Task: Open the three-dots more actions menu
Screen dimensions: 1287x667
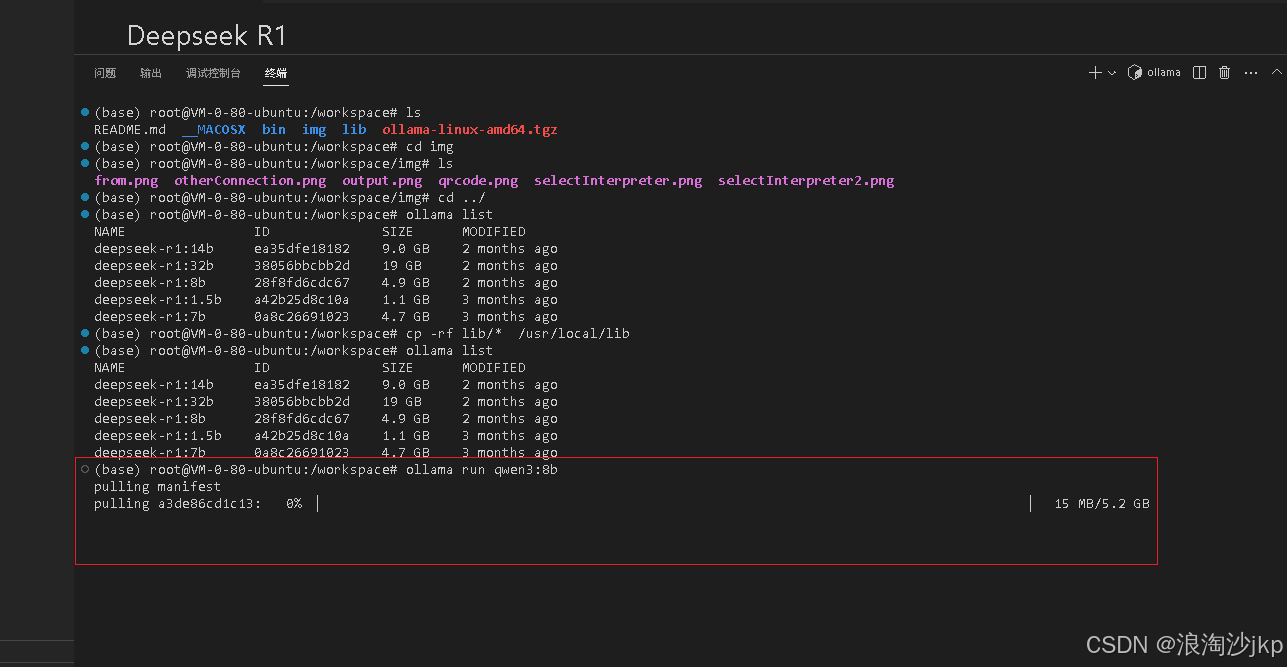Action: click(1251, 73)
